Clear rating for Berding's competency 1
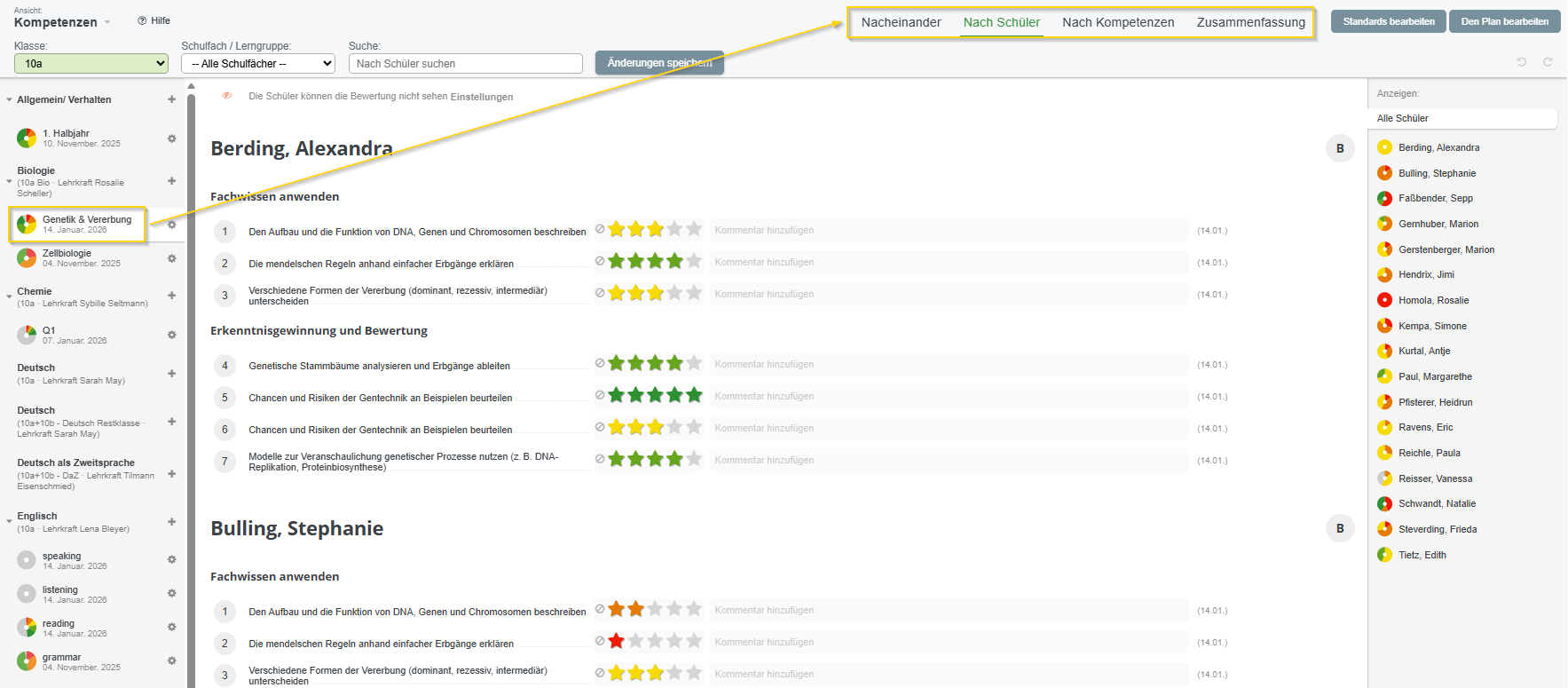Screen dimensions: 1568x688 point(600,229)
